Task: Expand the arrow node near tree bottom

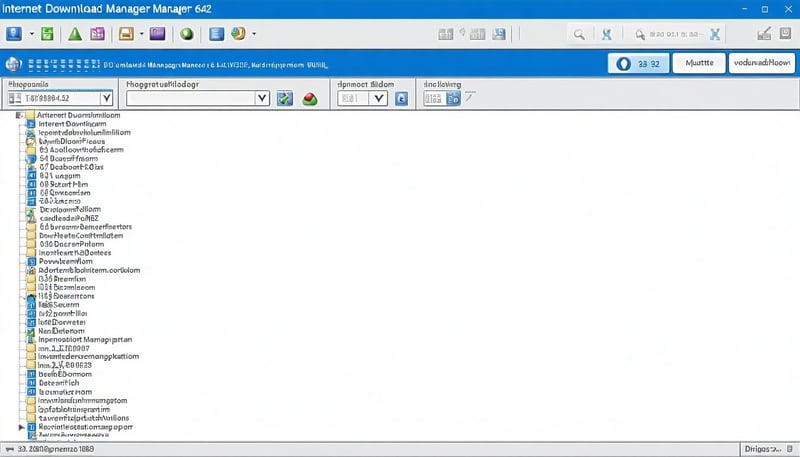Action: coord(21,427)
